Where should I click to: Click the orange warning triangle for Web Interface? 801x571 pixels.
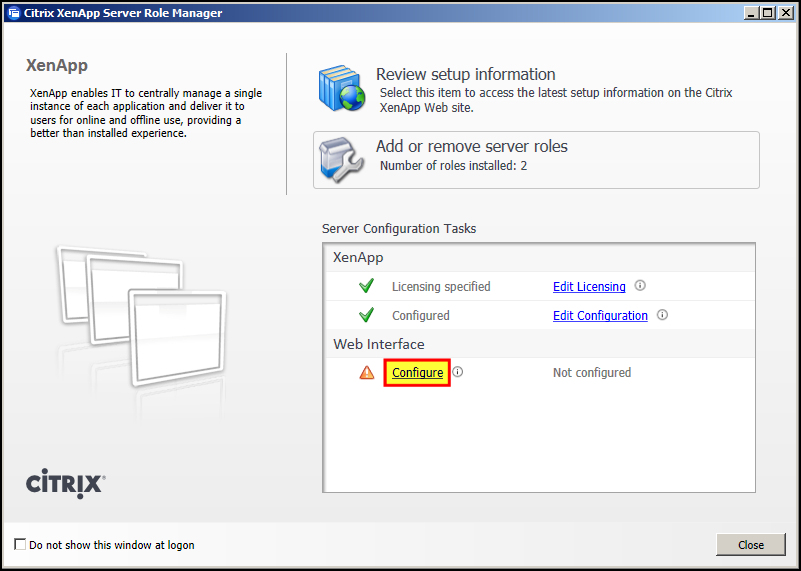click(367, 373)
